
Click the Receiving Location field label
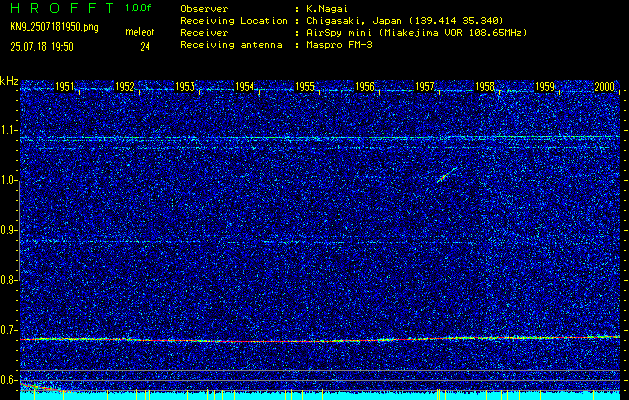234,20
